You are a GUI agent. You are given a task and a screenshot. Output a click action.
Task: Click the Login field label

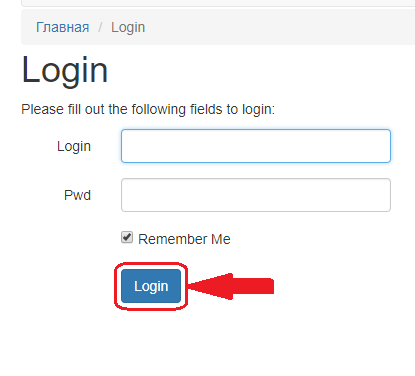tap(74, 147)
